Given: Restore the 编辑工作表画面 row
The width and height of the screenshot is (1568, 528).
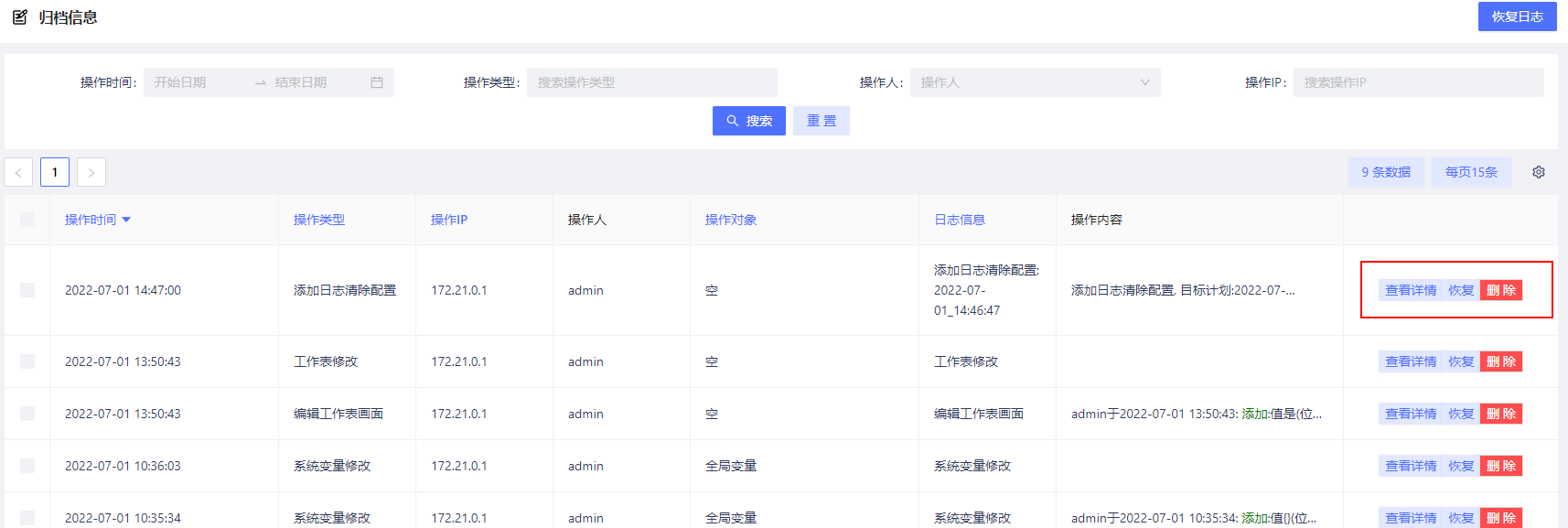Looking at the screenshot, I should pos(1461,414).
